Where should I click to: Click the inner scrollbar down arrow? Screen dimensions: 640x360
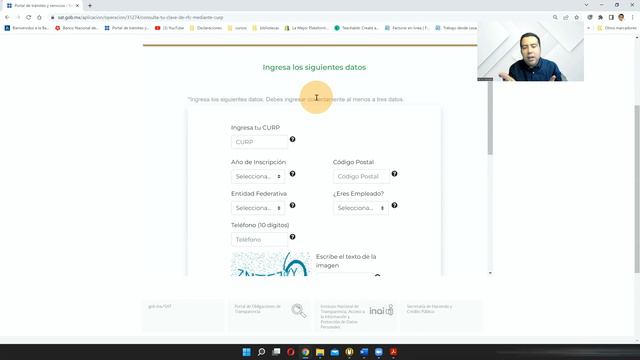[x=490, y=273]
